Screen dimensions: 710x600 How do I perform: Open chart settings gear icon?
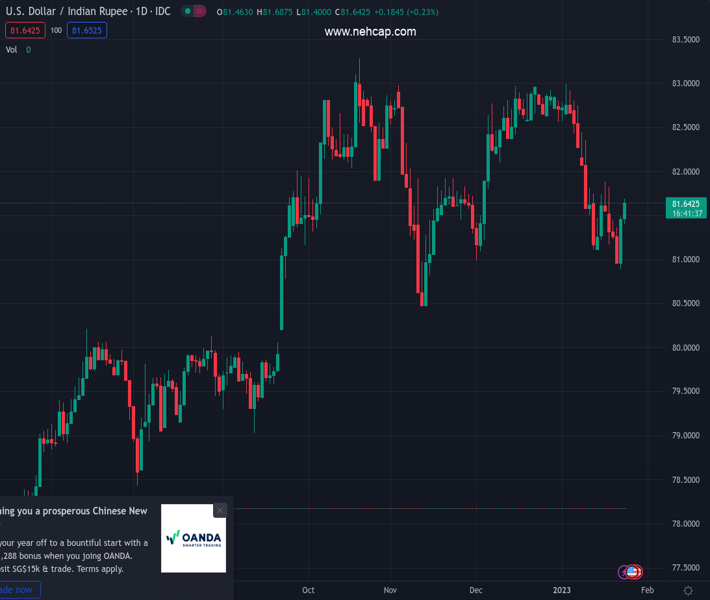pyautogui.click(x=688, y=590)
